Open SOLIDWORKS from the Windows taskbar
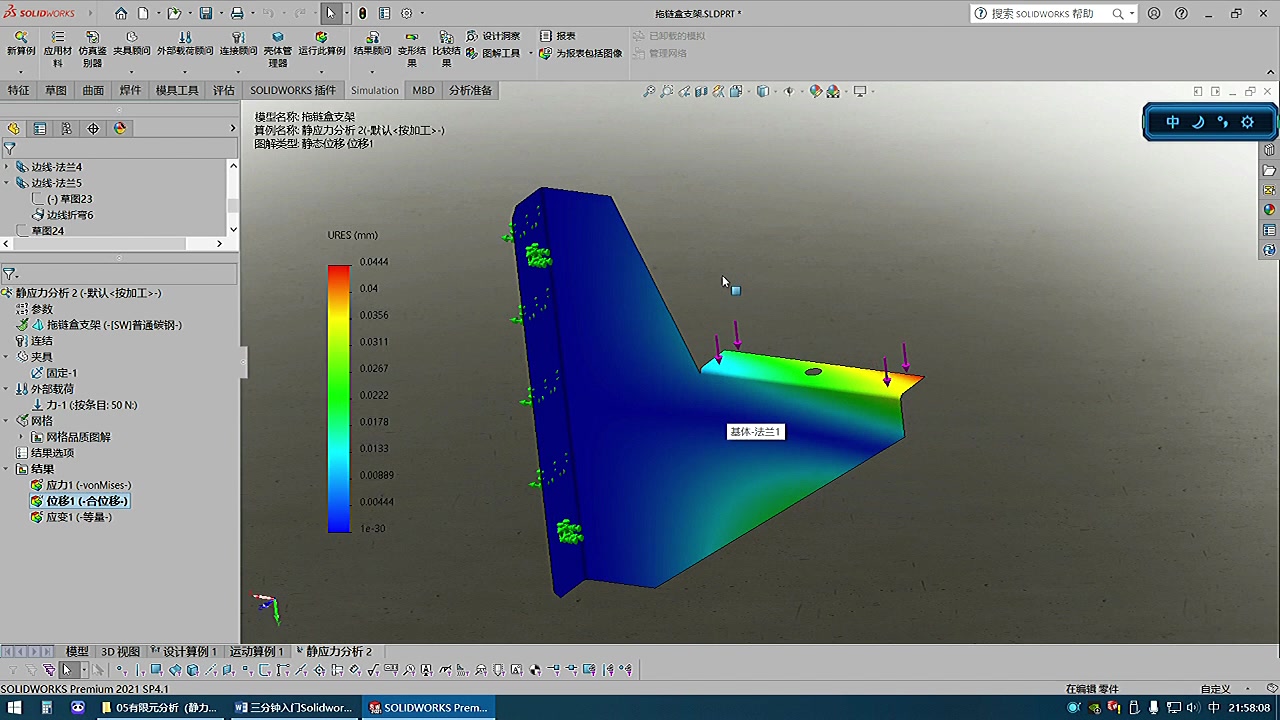1280x720 pixels. (x=428, y=707)
